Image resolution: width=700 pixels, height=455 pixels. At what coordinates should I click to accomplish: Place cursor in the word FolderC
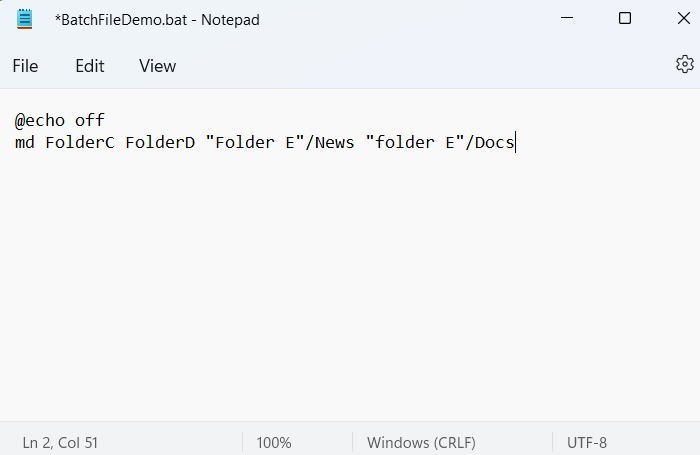pyautogui.click(x=80, y=142)
